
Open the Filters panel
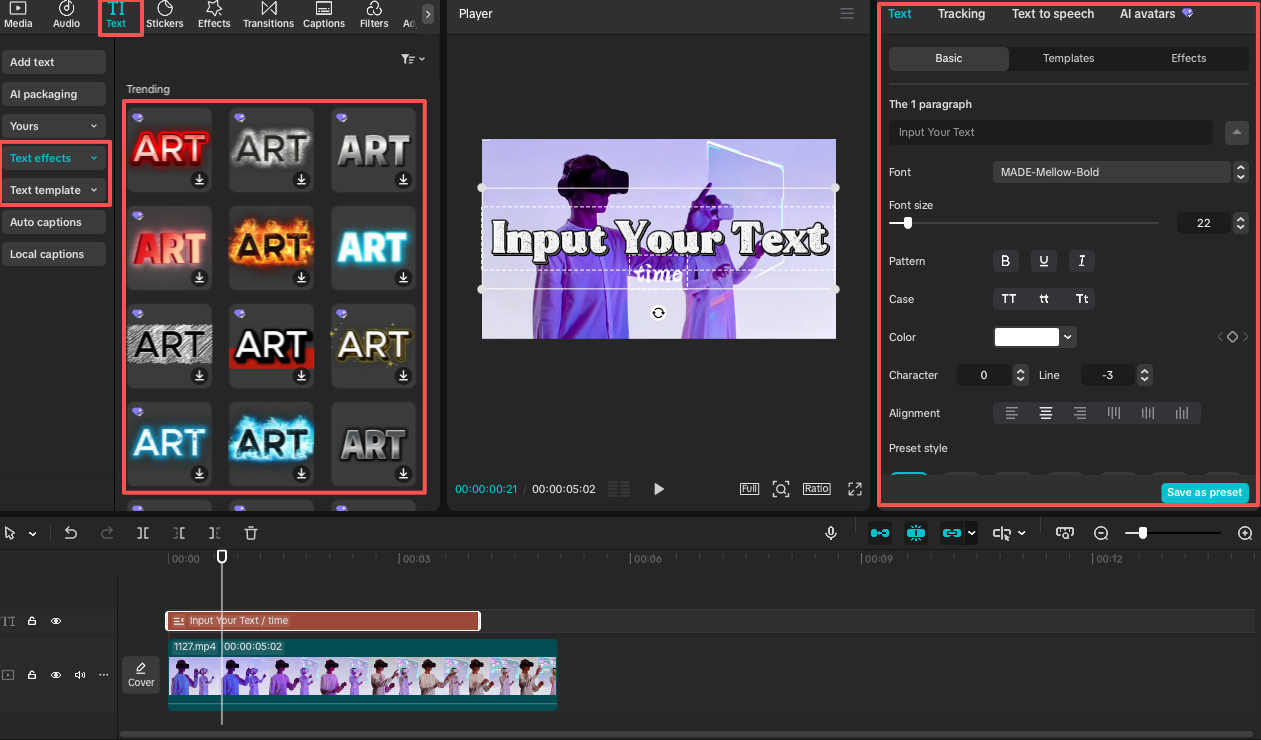point(373,16)
